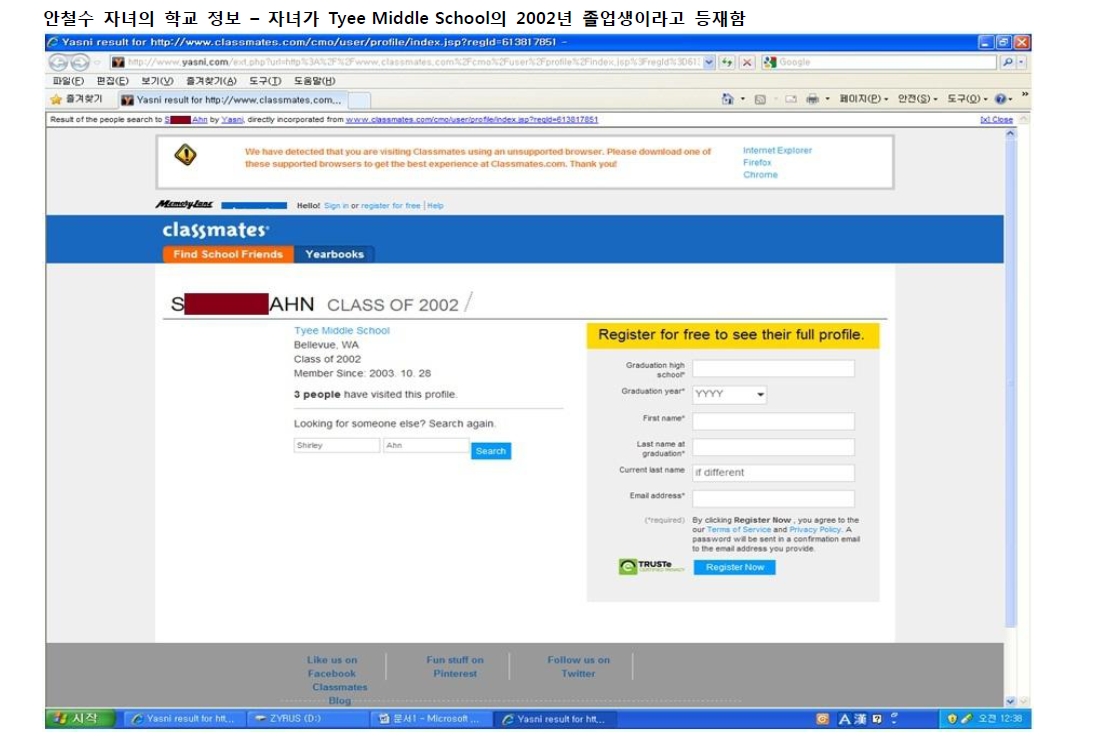Image resolution: width=1112 pixels, height=749 pixels.
Task: Click the Home icon in command bar
Action: (728, 99)
